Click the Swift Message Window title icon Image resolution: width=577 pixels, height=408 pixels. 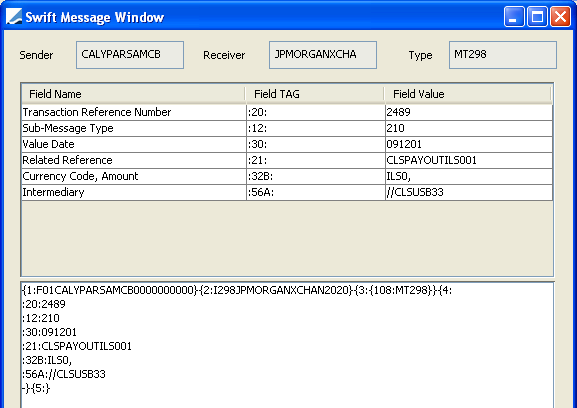[14, 17]
